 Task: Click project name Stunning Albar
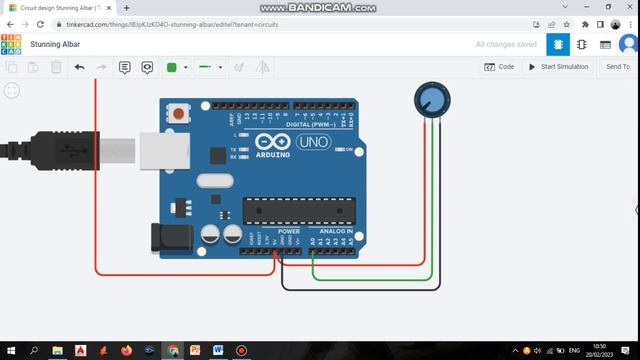coord(55,44)
